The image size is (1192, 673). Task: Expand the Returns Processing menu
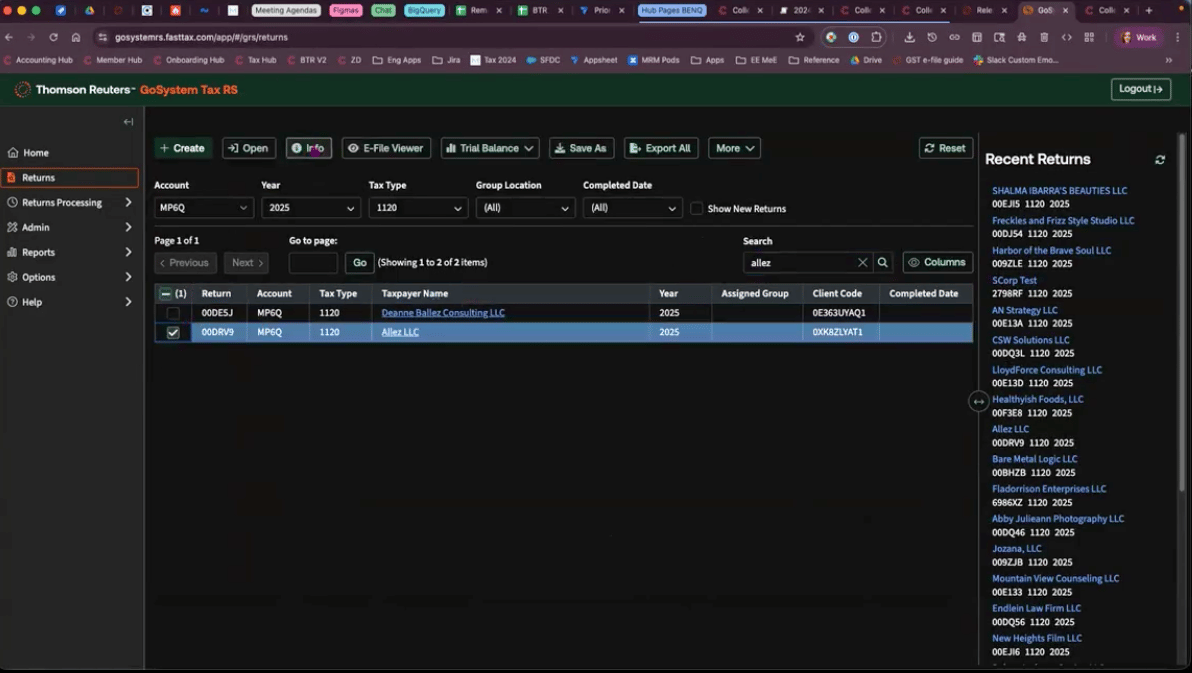(69, 202)
